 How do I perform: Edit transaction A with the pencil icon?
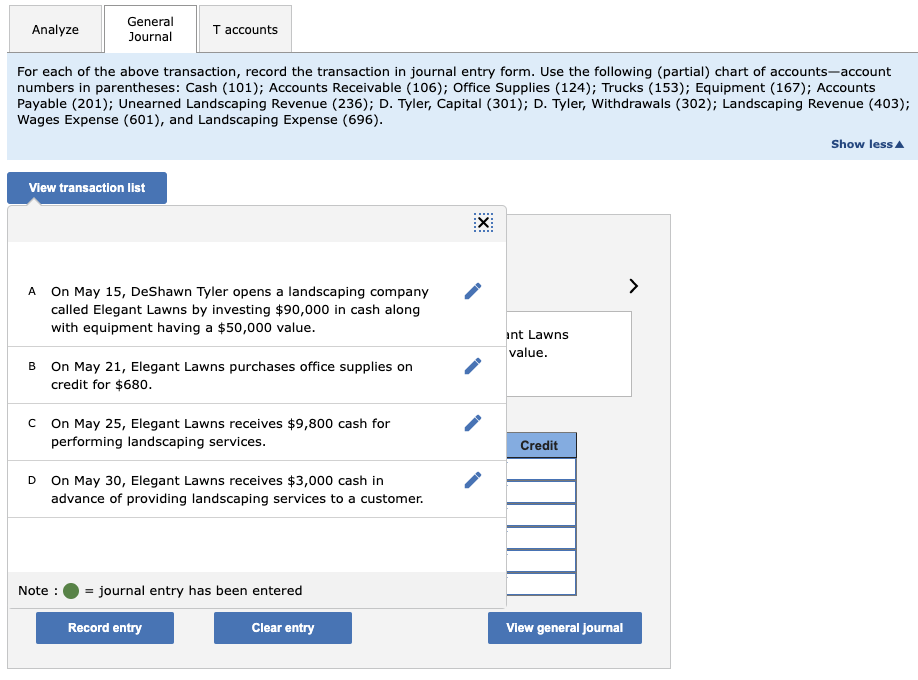[471, 290]
